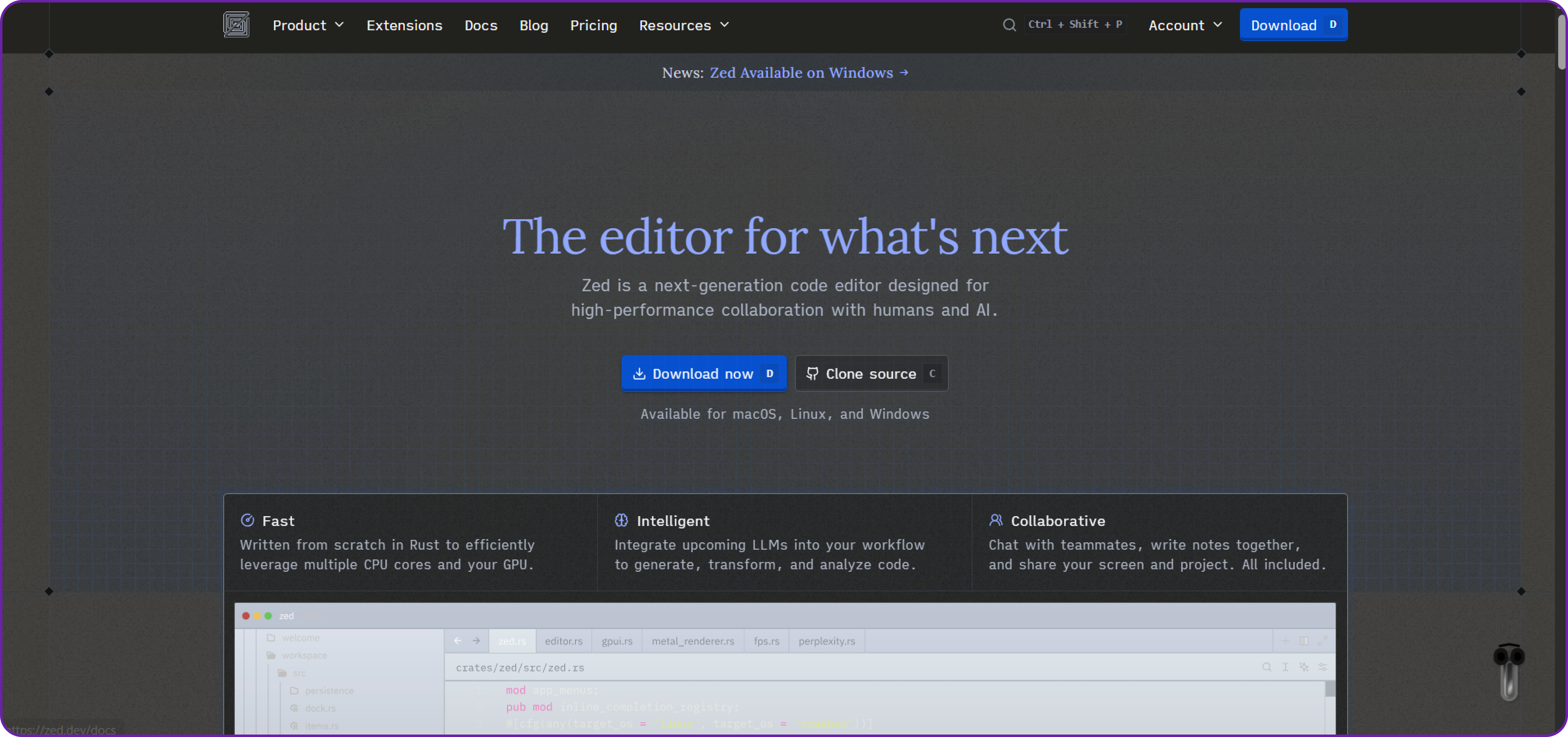
Task: Expand the Resources dropdown
Action: [684, 25]
